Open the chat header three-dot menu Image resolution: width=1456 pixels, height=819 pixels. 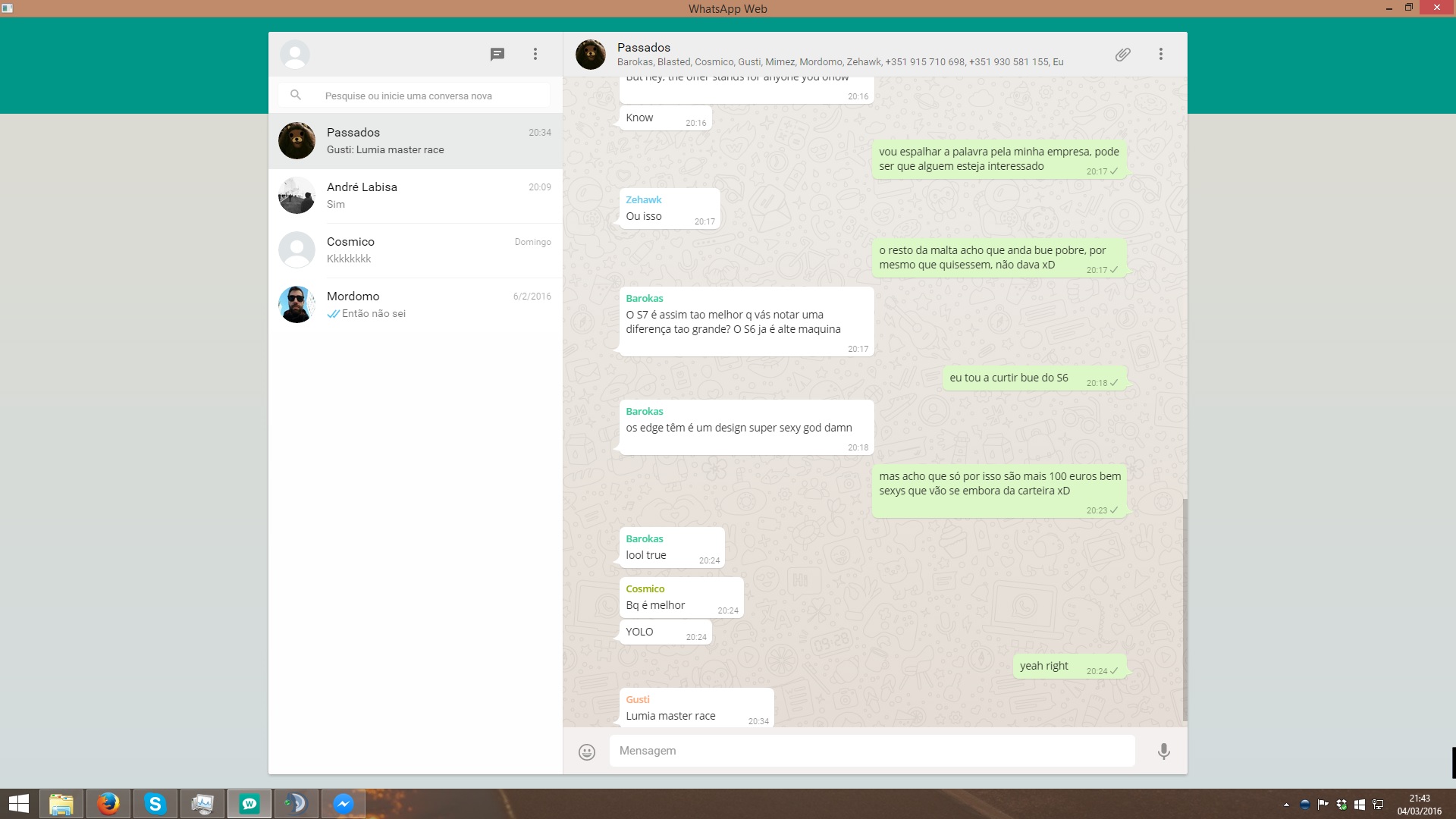pos(1160,55)
